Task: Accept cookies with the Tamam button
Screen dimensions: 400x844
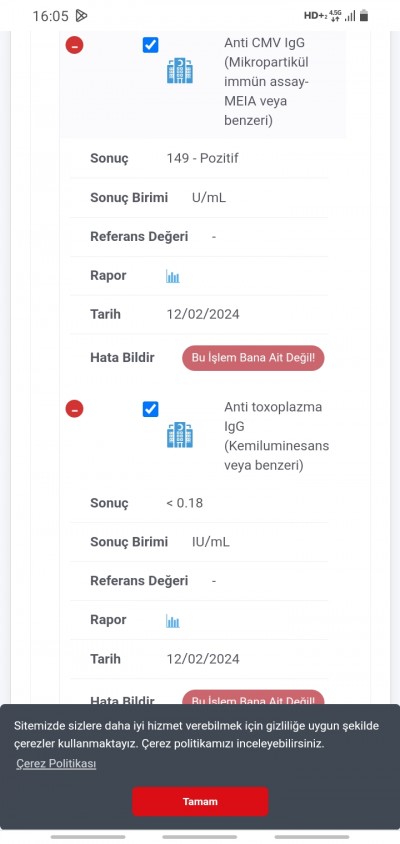Action: click(x=200, y=801)
